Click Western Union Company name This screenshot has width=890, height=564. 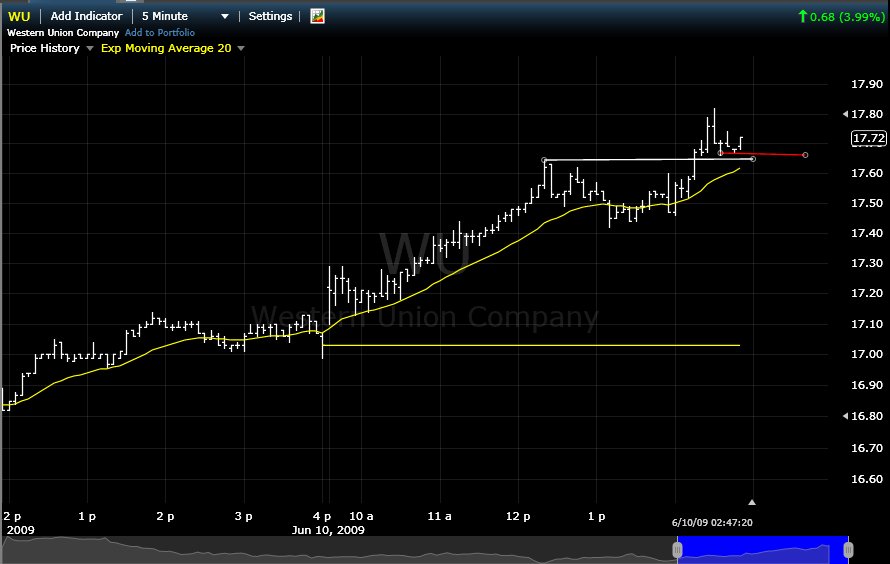pos(63,33)
